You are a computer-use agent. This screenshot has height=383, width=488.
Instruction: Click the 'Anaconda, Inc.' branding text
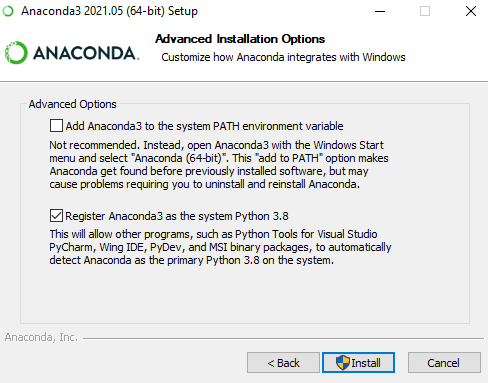[x=41, y=337]
